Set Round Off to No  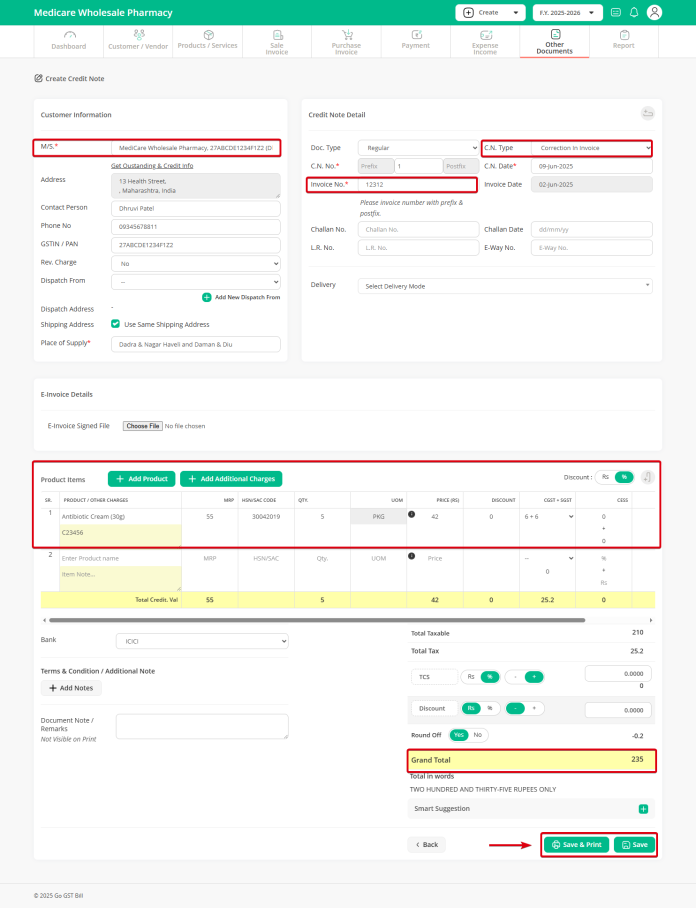click(477, 735)
